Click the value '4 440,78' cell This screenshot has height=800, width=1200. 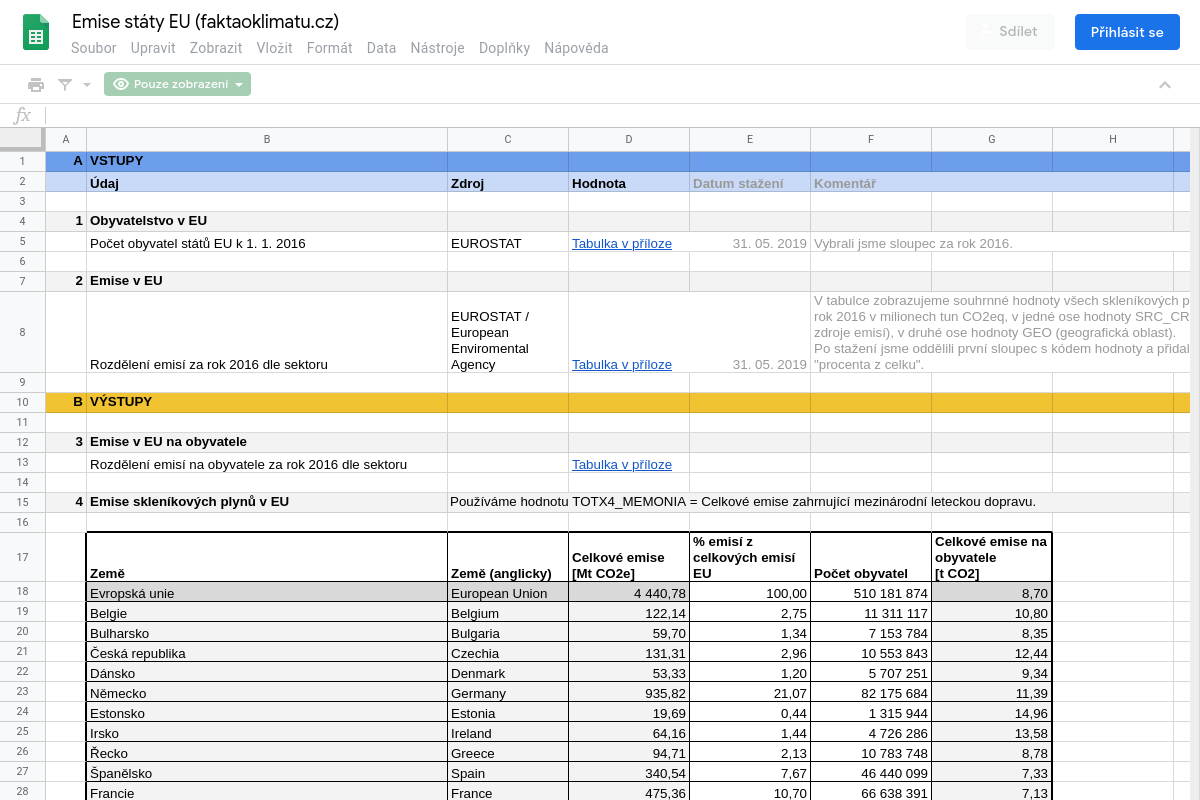click(629, 593)
